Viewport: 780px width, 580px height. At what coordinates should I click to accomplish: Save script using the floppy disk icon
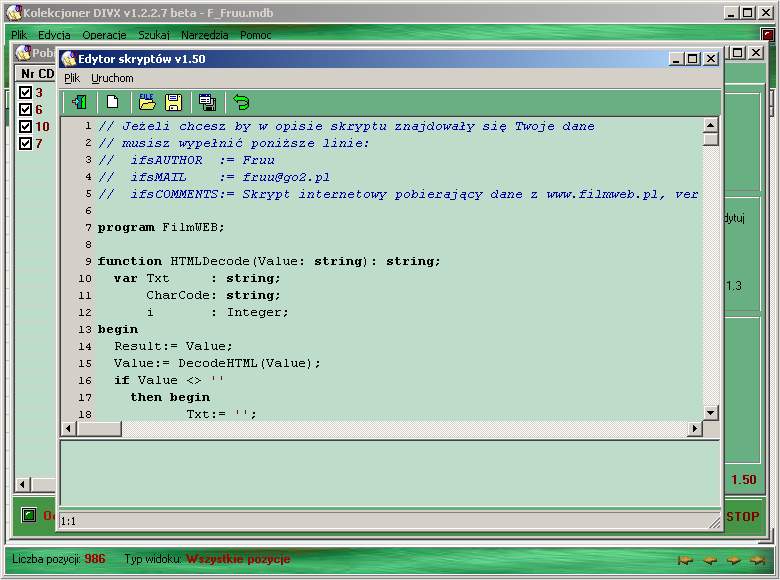(x=174, y=102)
